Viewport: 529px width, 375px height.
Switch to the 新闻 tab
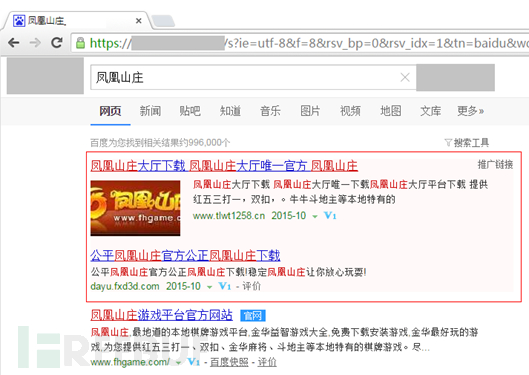coord(150,111)
